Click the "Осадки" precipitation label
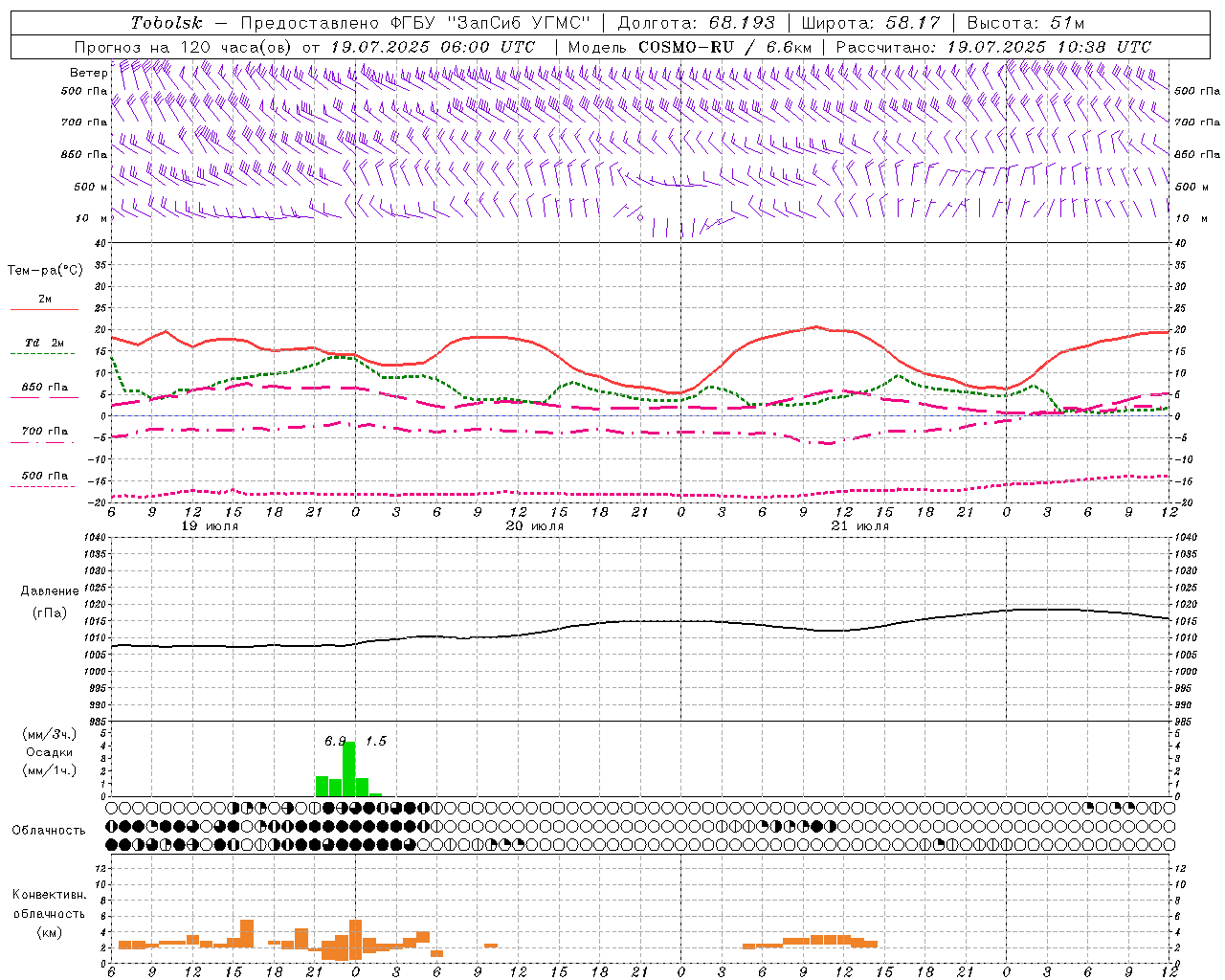1225x980 pixels. click(49, 752)
